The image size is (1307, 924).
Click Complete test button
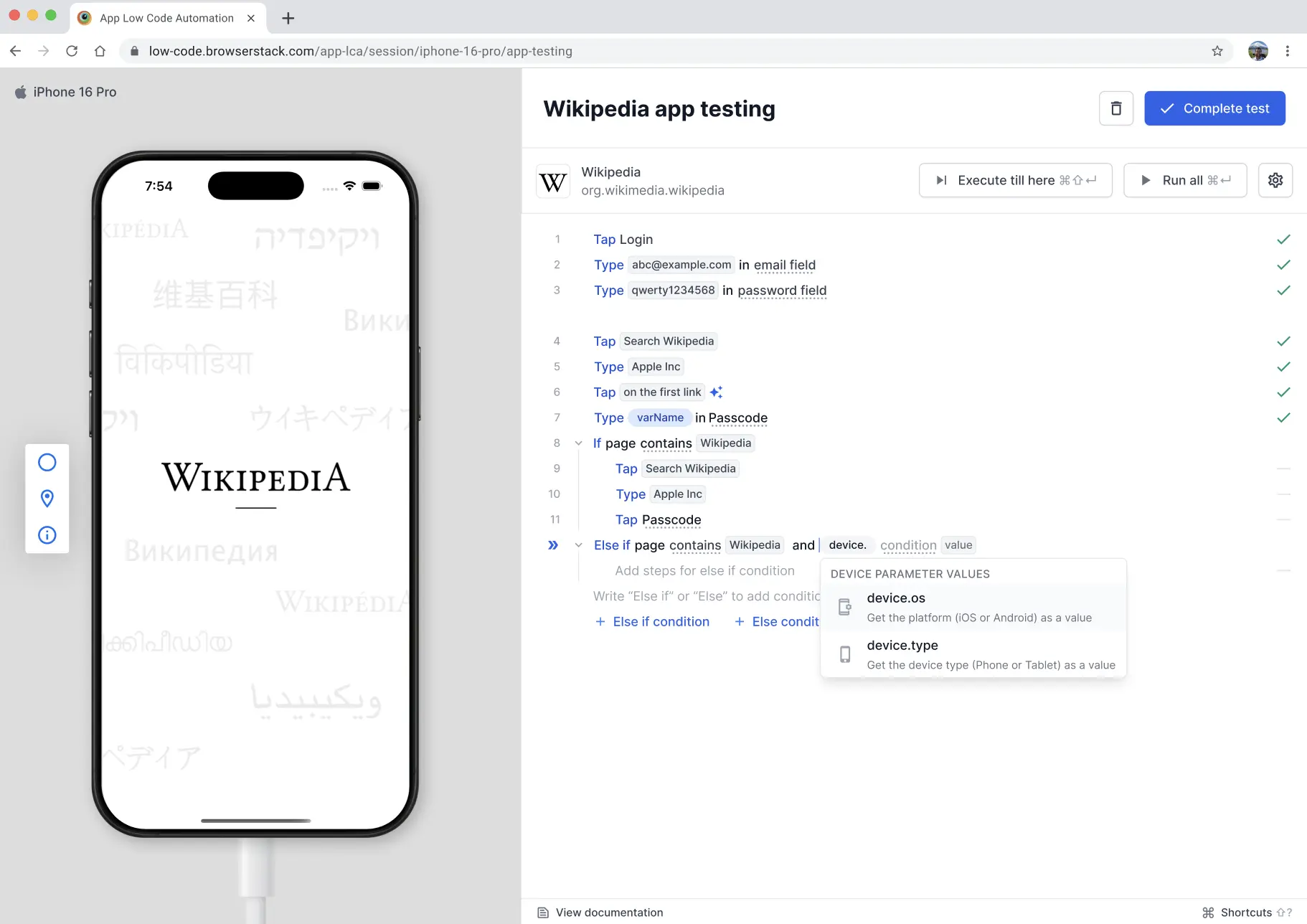point(1214,108)
